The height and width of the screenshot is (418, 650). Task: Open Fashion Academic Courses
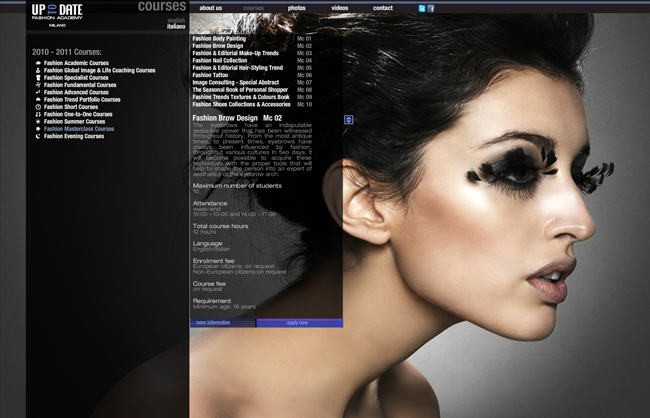(x=76, y=63)
